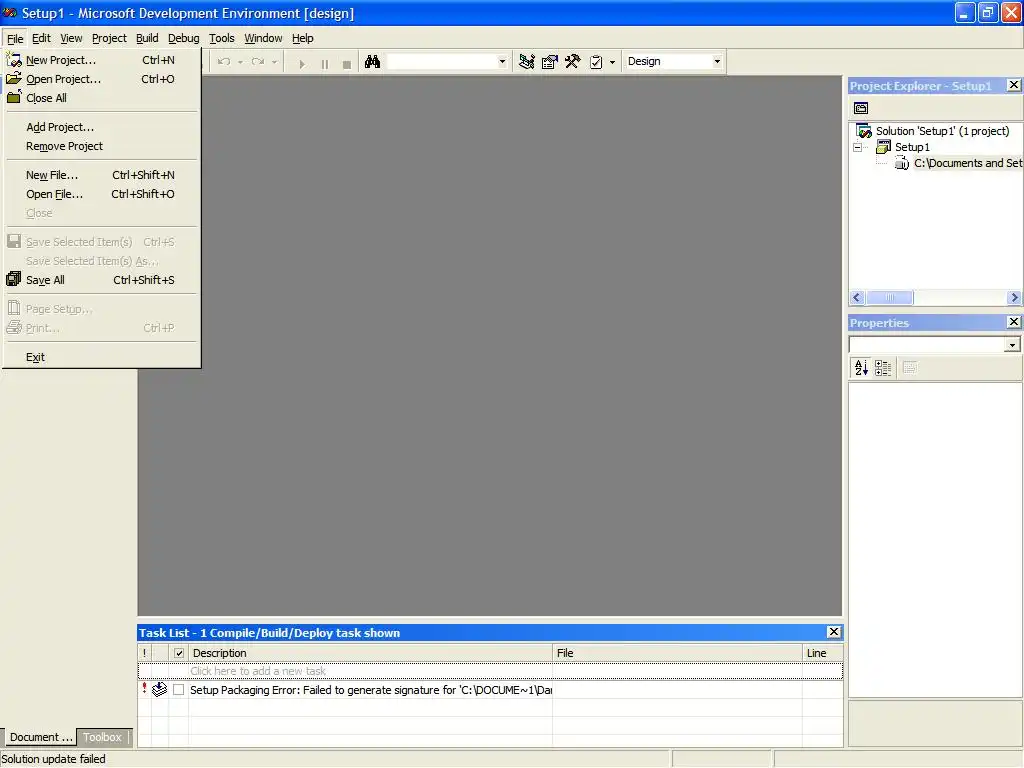Click the package file icon under Setup1
The image size is (1024, 768).
[902, 163]
